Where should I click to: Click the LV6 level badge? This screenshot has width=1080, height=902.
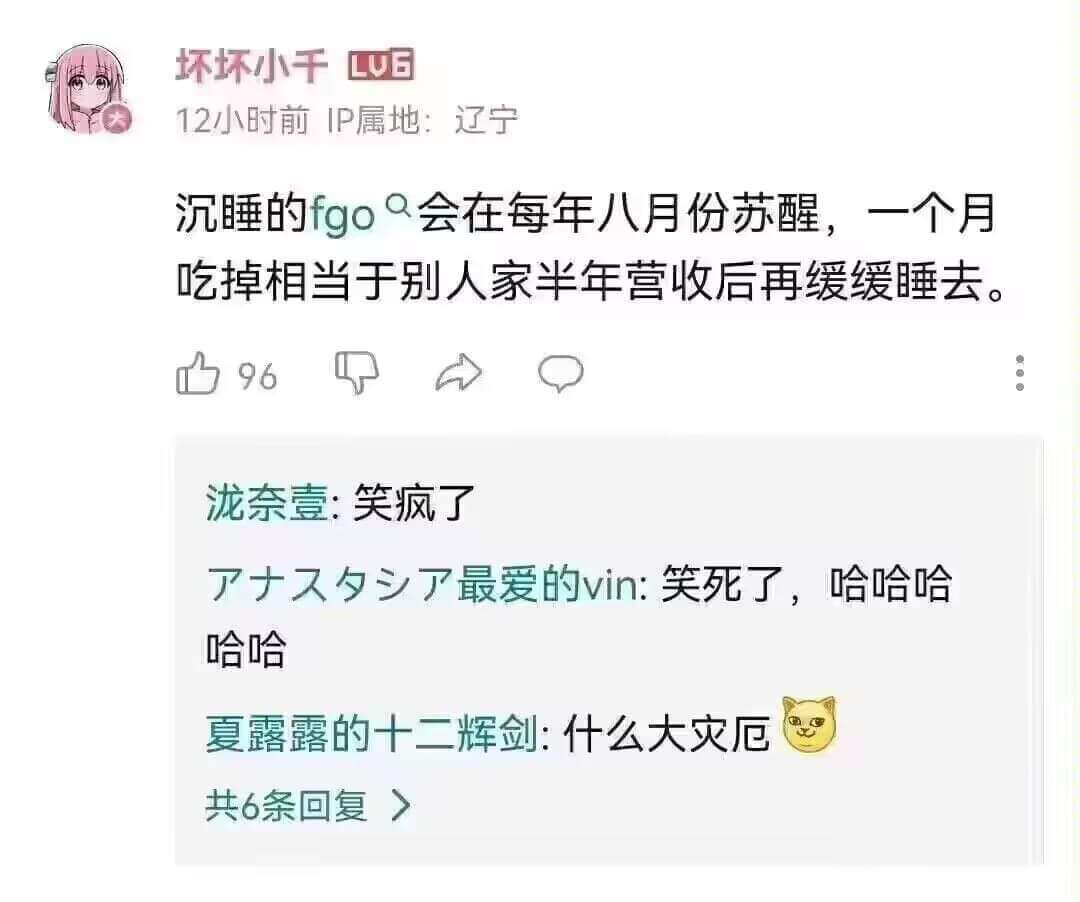(x=379, y=67)
